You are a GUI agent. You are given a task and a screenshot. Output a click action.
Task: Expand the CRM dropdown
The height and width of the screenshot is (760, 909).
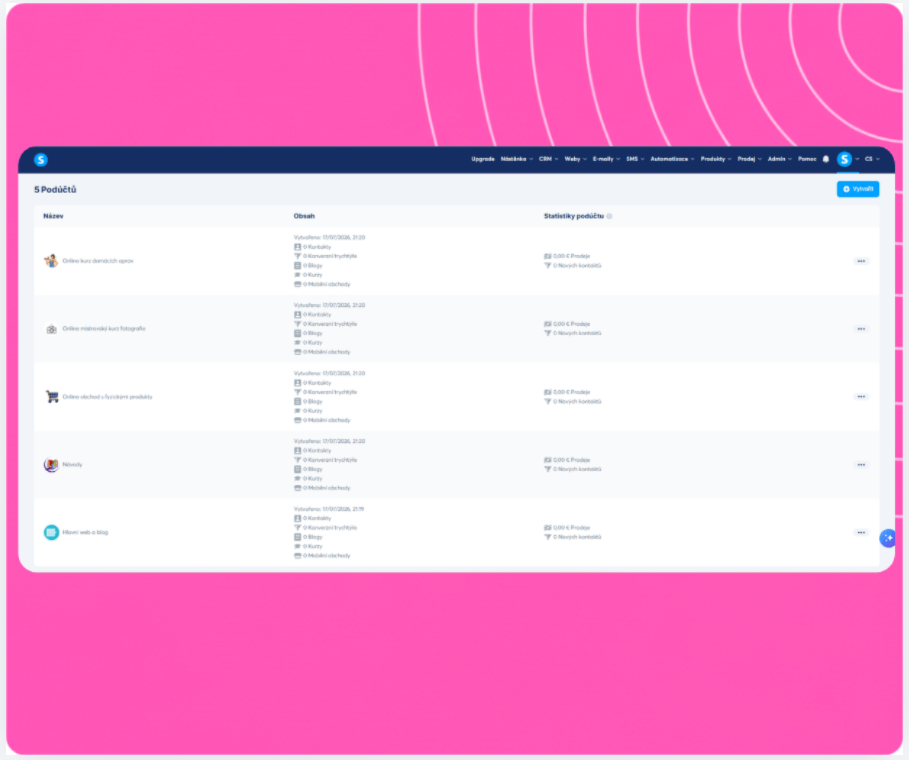548,159
